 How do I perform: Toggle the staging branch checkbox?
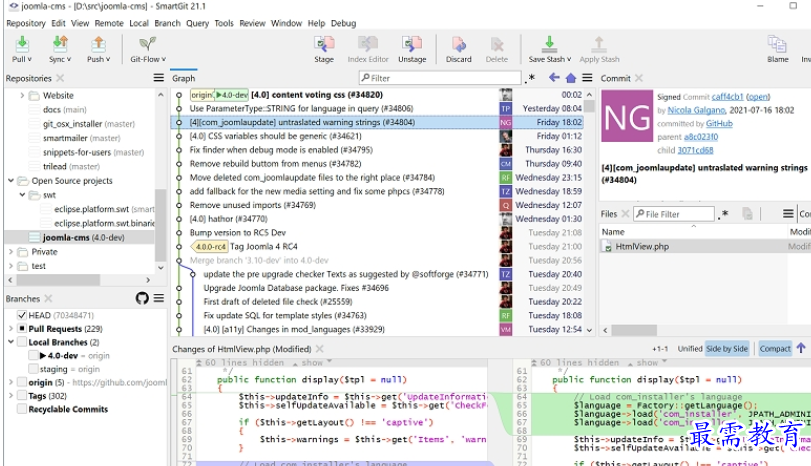pyautogui.click(x=33, y=369)
